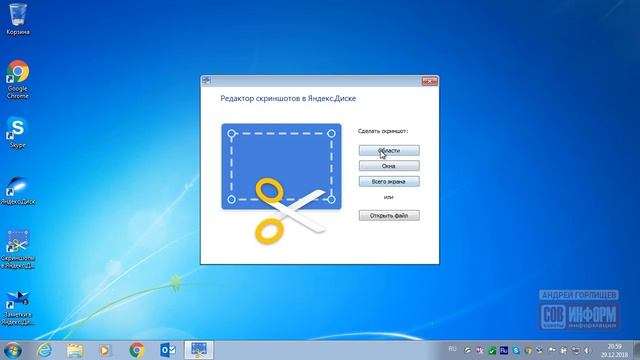The width and height of the screenshot is (640, 360).
Task: Open the Recycle Bin (Корзина) desktop icon
Action: coord(18,19)
